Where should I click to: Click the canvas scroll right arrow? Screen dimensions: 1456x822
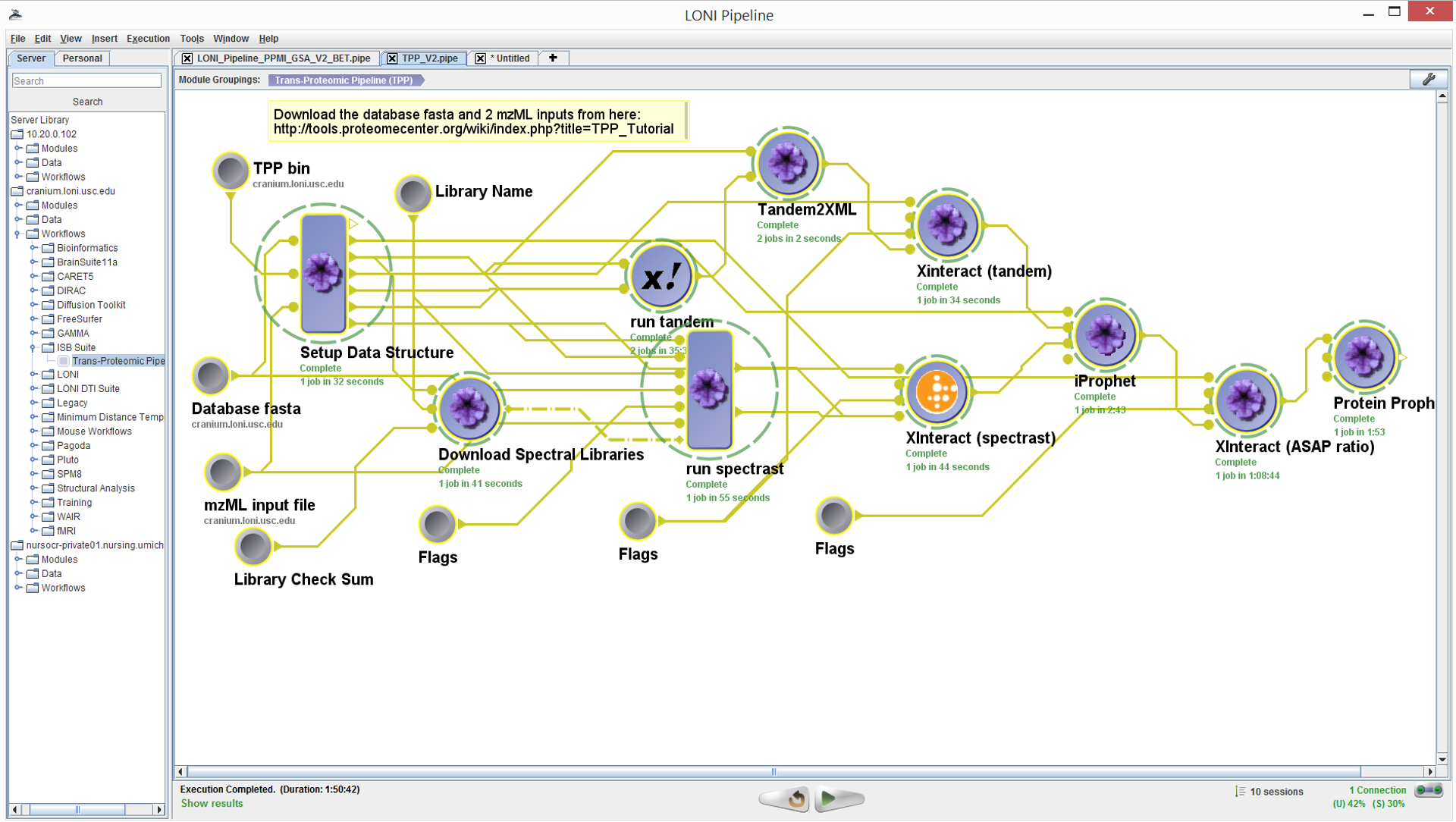coord(1430,772)
